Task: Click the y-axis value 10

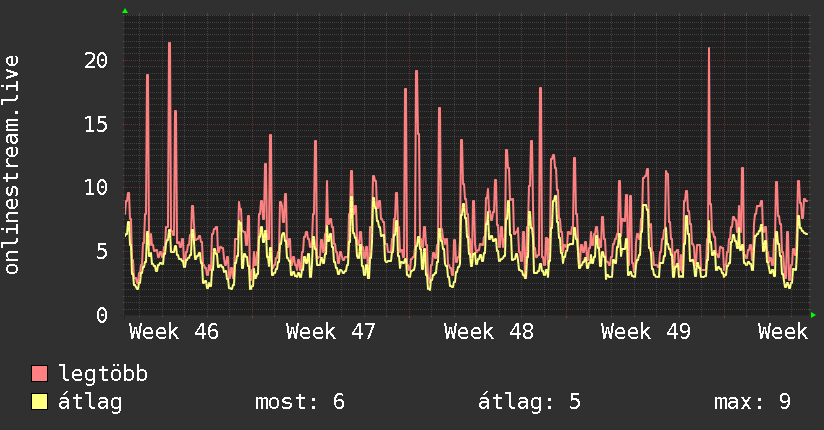Action: (x=96, y=188)
